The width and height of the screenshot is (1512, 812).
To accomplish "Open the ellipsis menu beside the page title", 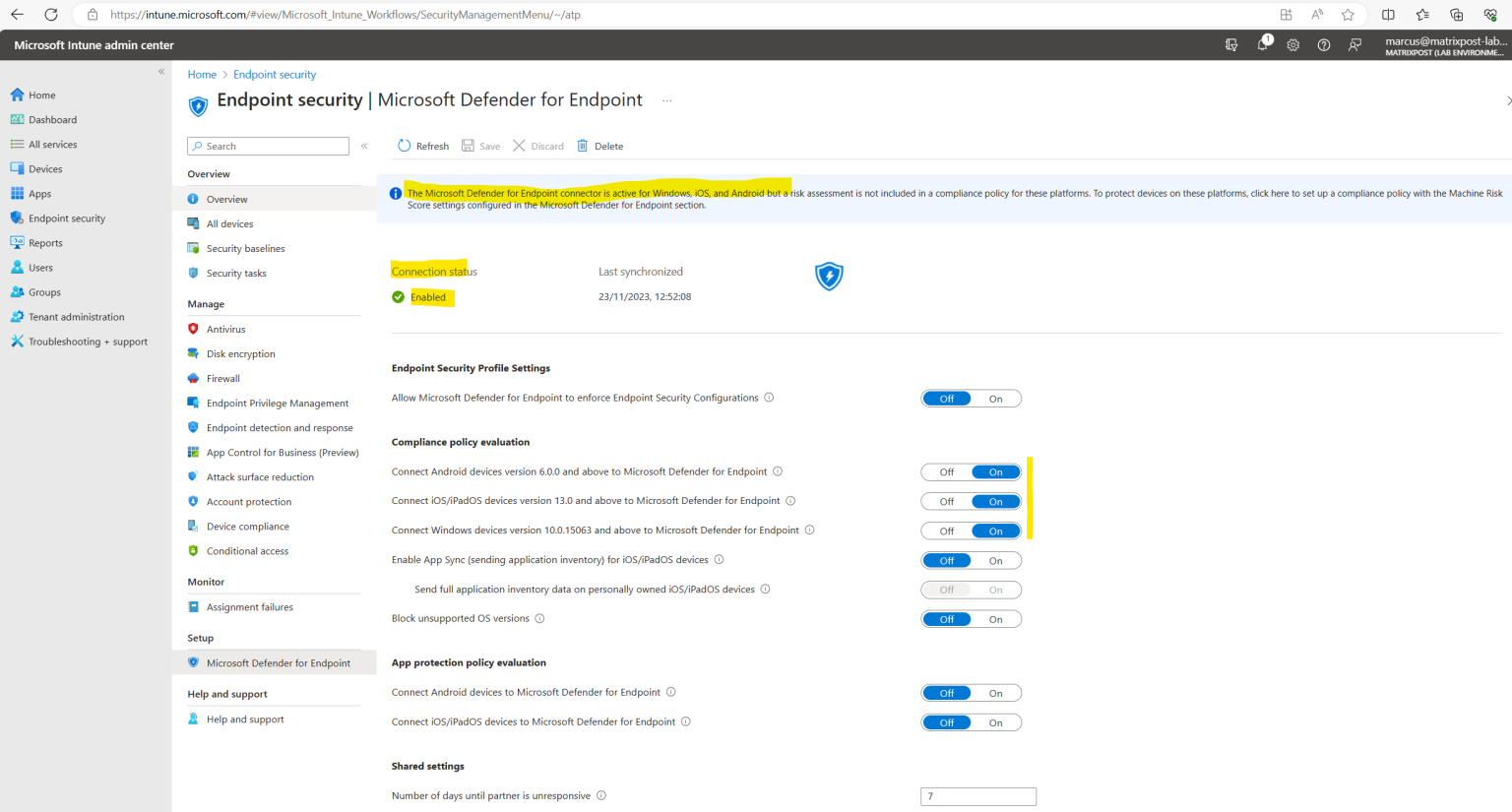I will tap(666, 99).
